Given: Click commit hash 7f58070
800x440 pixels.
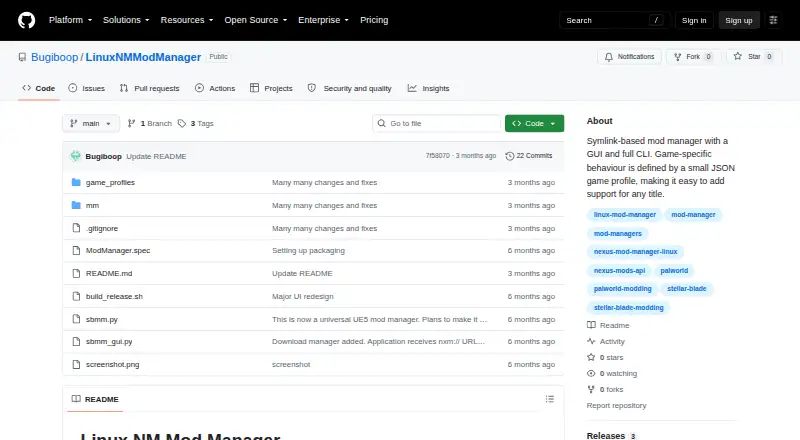Looking at the screenshot, I should pyautogui.click(x=438, y=156).
